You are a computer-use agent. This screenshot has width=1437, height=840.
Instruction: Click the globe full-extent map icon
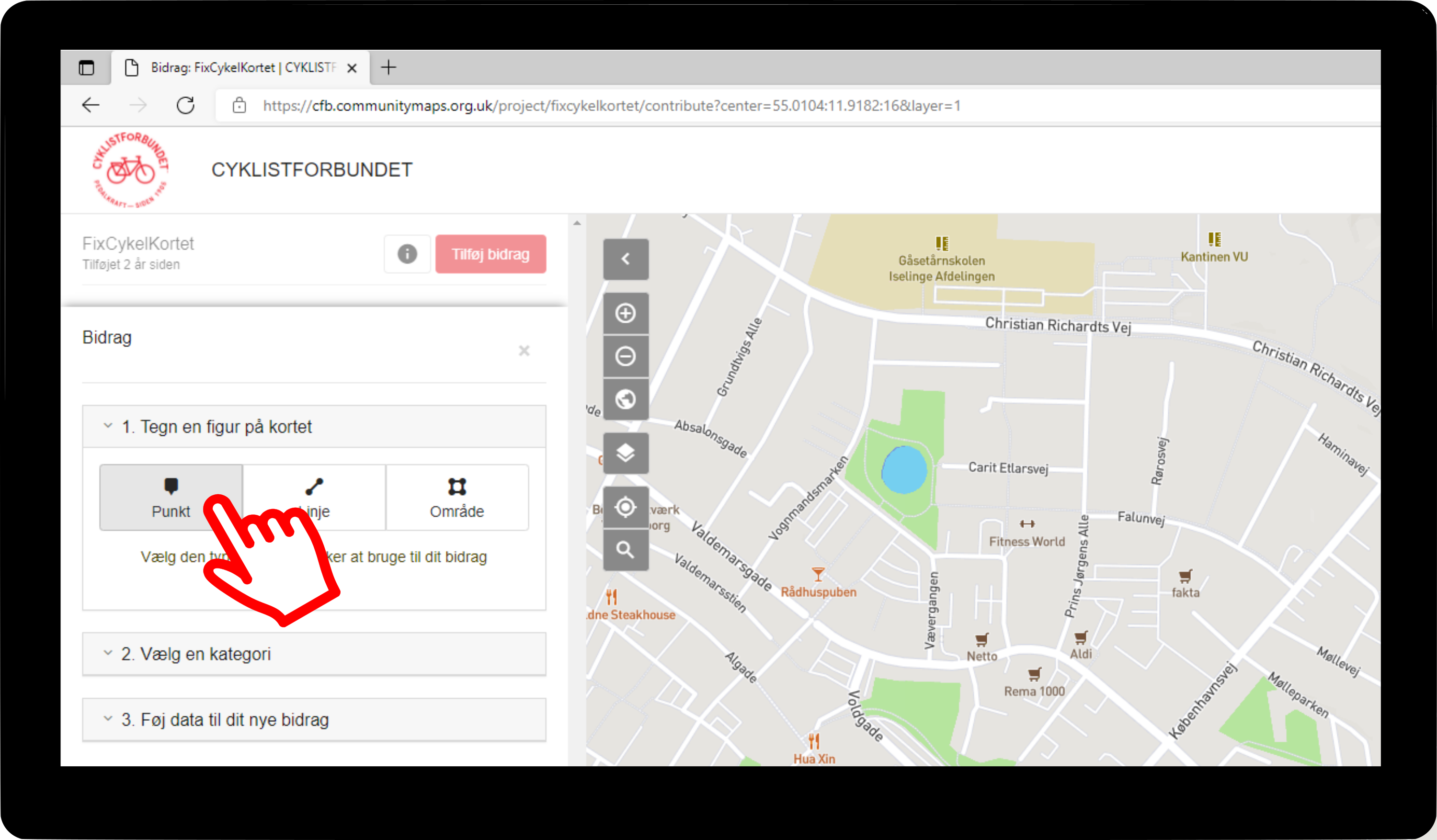626,399
